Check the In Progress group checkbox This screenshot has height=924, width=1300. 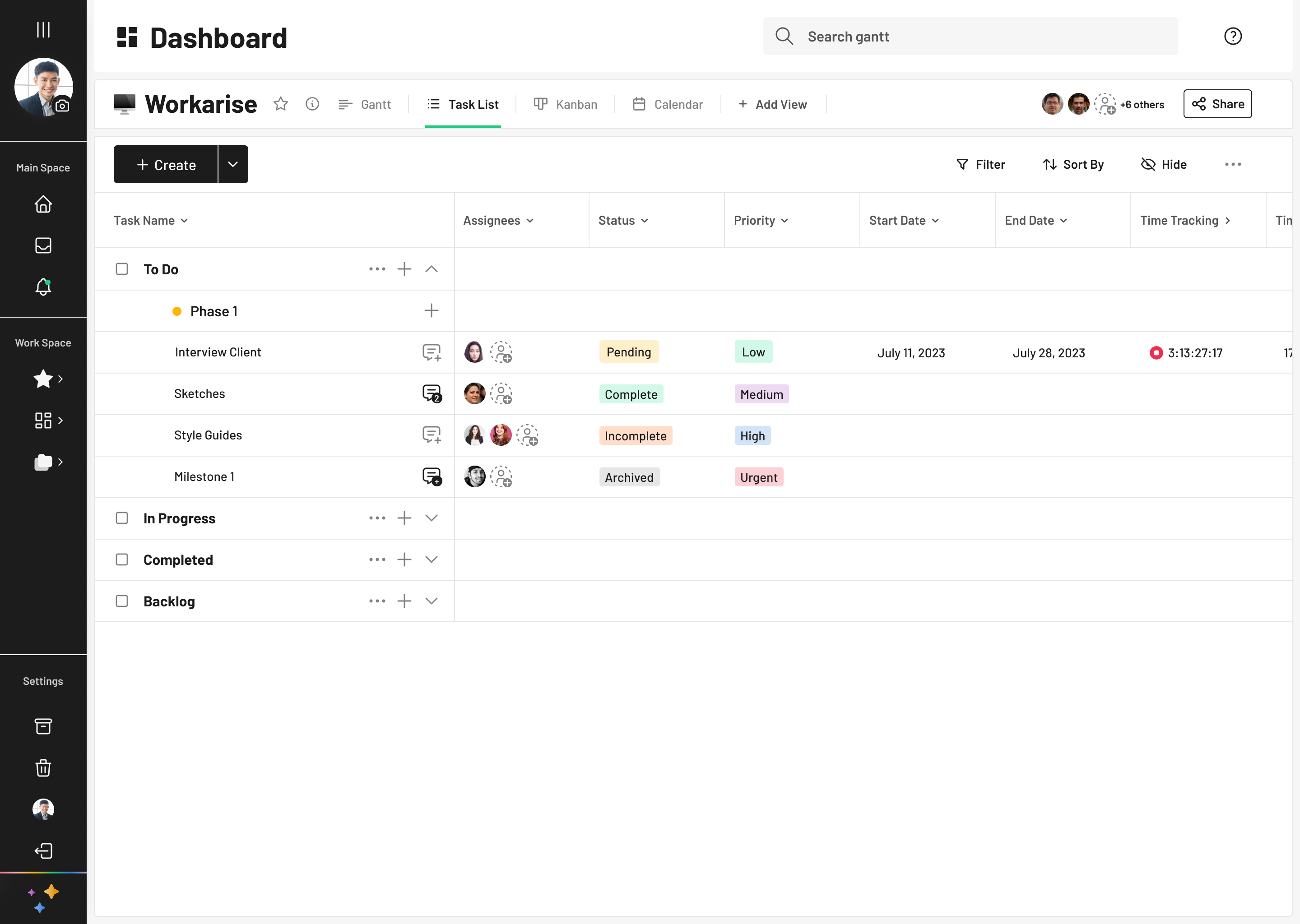tap(122, 518)
